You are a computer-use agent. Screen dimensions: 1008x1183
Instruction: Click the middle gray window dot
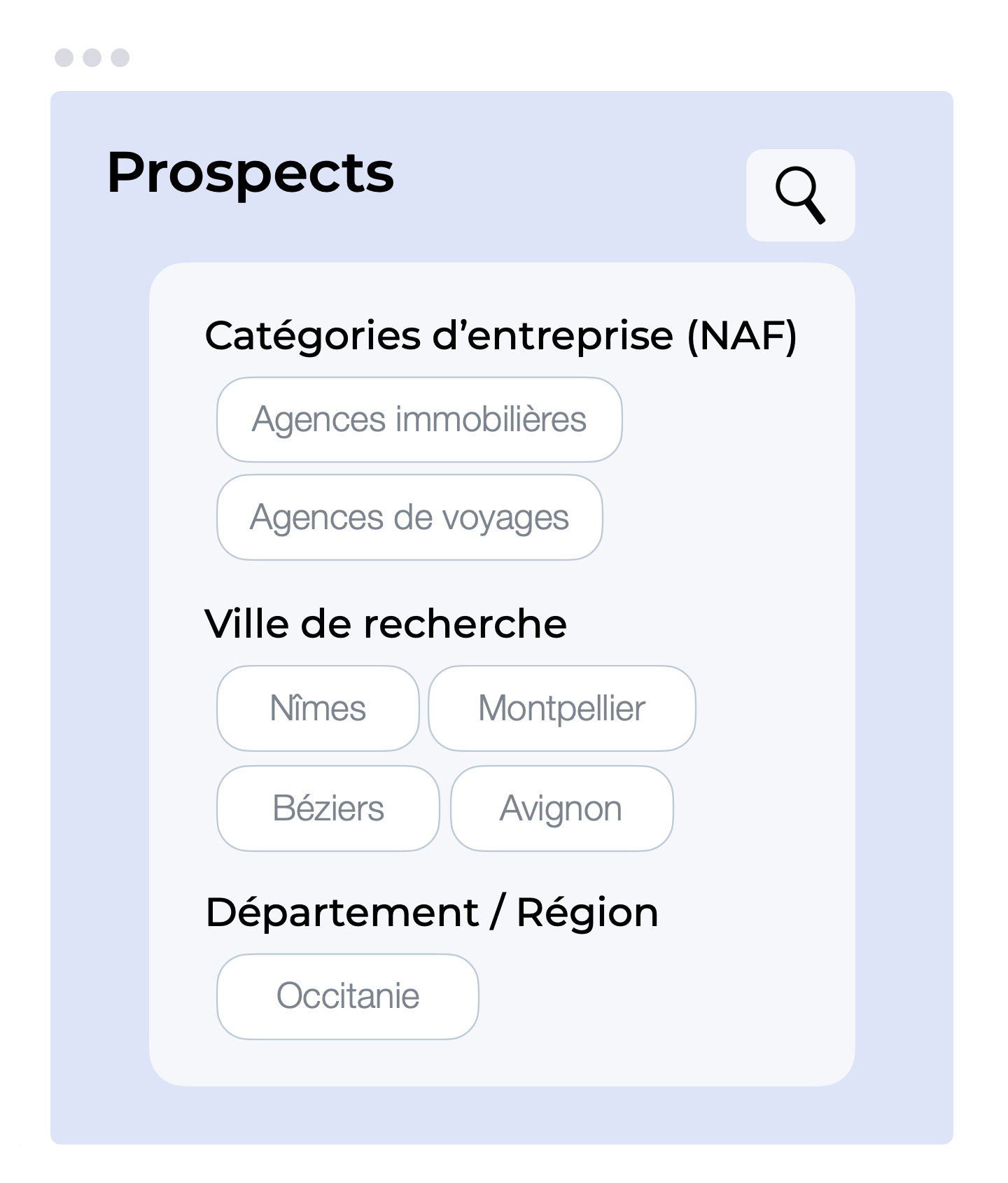[x=92, y=57]
